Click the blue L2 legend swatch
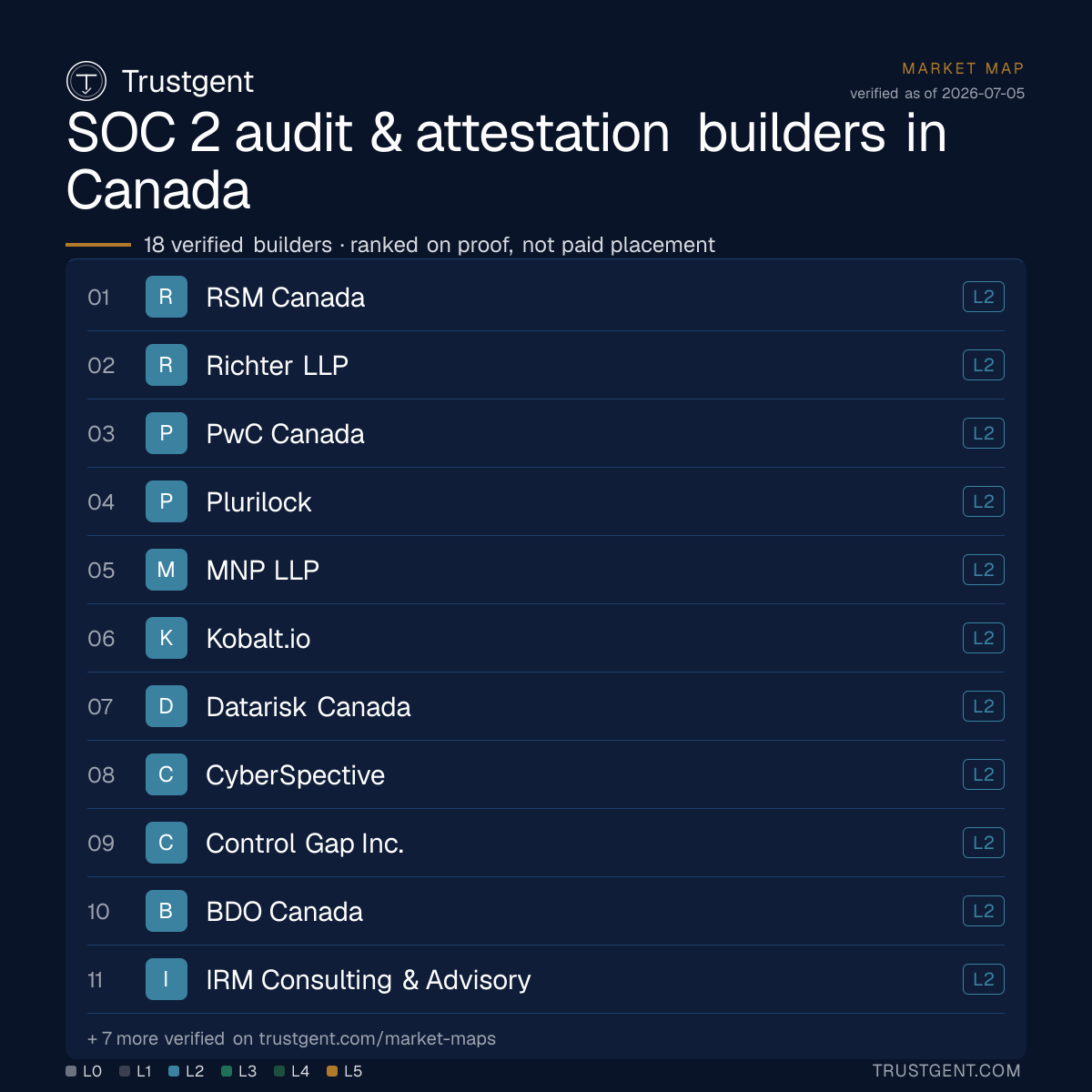This screenshot has height=1092, width=1092. pyautogui.click(x=174, y=1071)
